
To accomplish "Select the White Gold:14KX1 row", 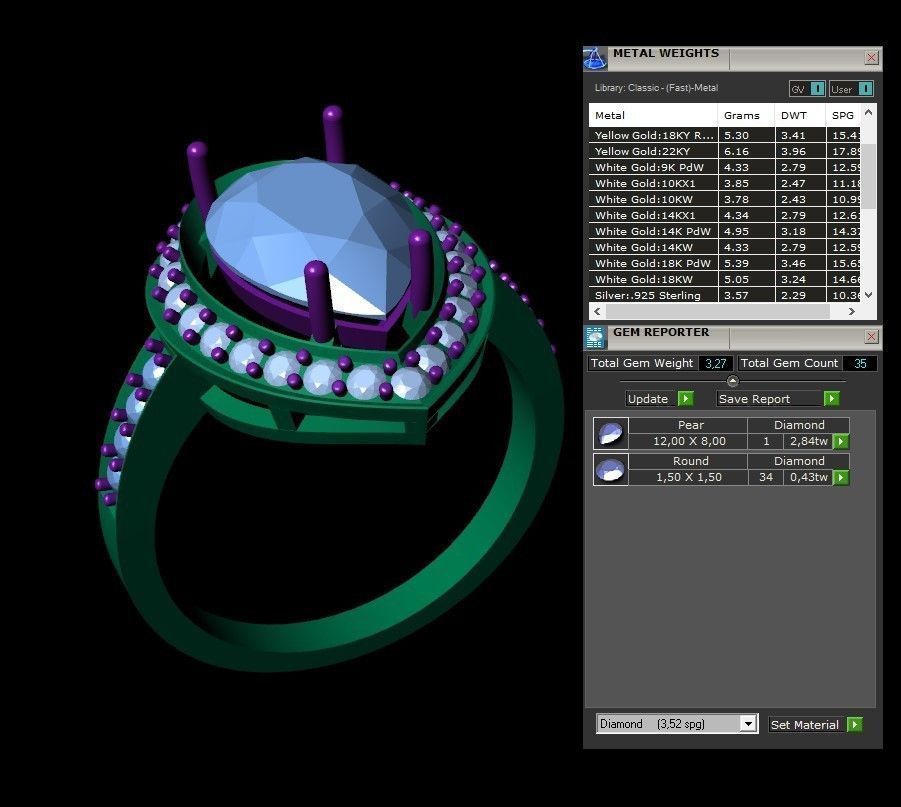I will click(725, 216).
